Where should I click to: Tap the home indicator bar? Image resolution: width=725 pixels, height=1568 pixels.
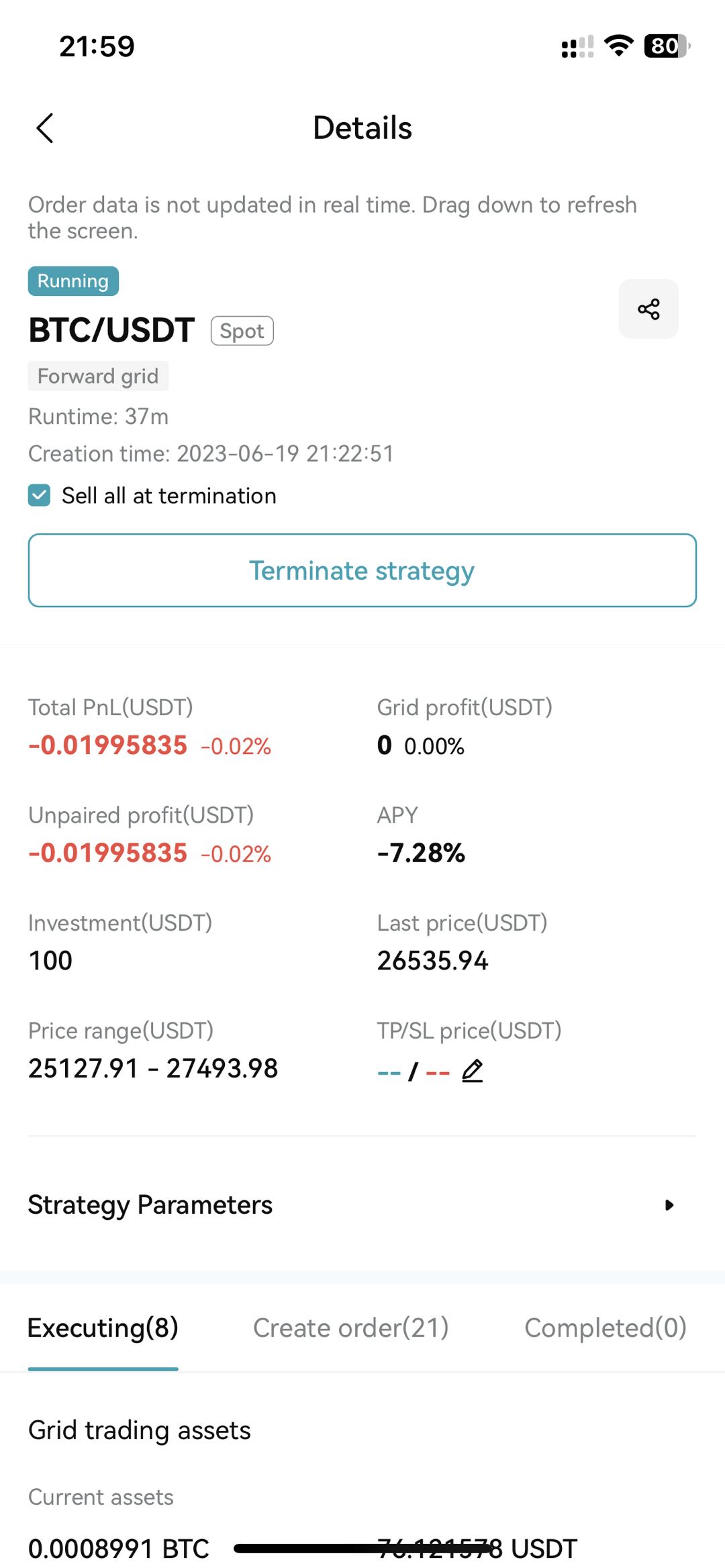(x=362, y=1549)
